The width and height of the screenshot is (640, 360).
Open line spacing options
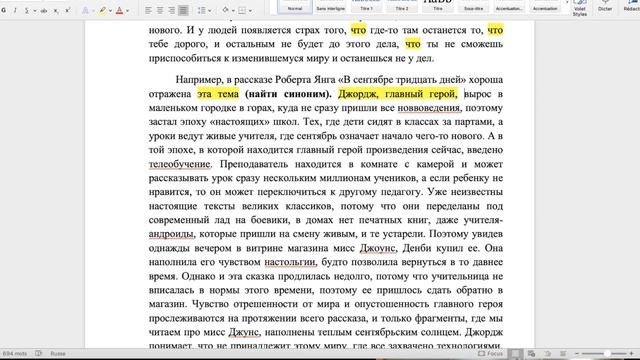coord(202,11)
